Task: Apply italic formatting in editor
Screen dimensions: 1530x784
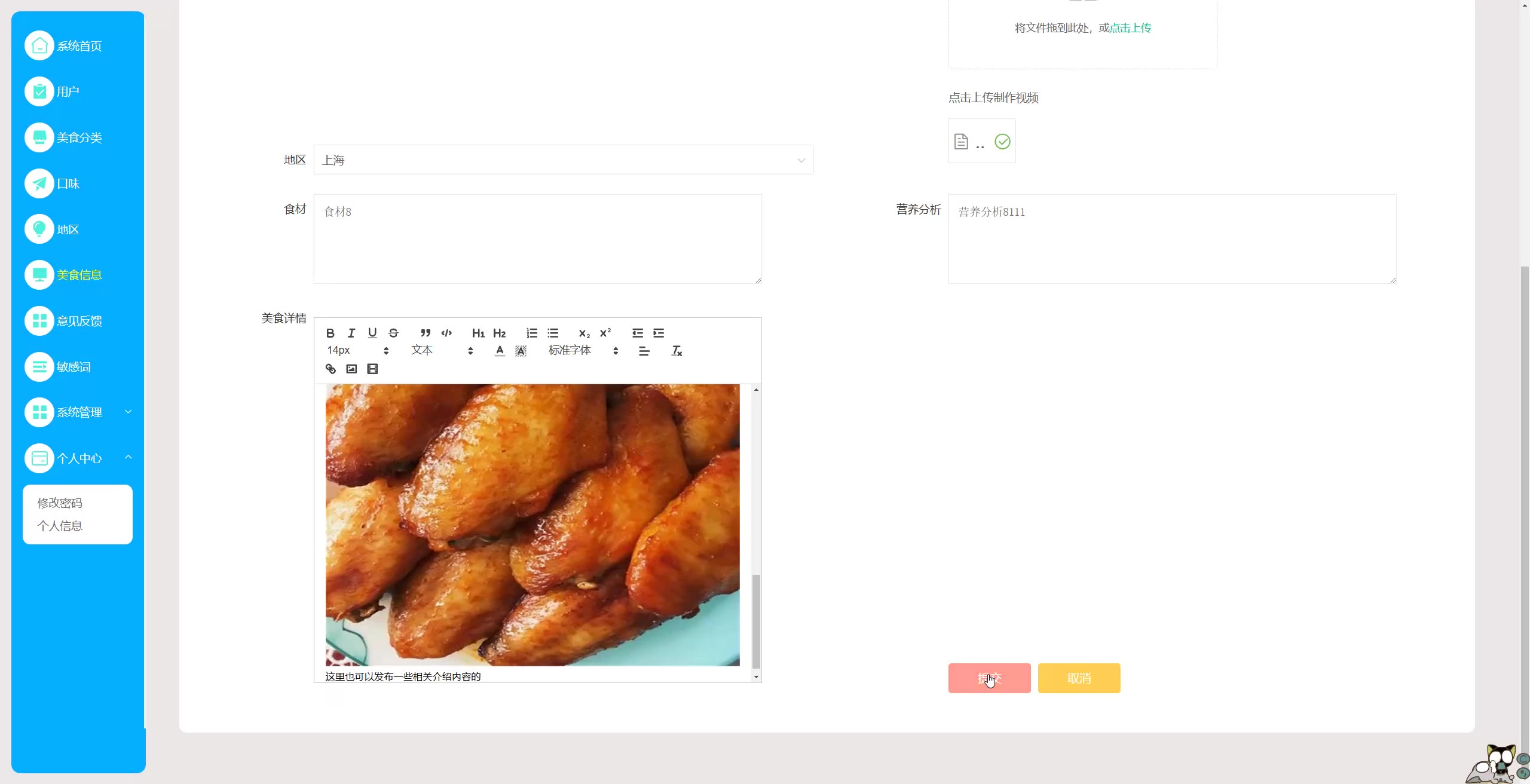Action: click(351, 333)
